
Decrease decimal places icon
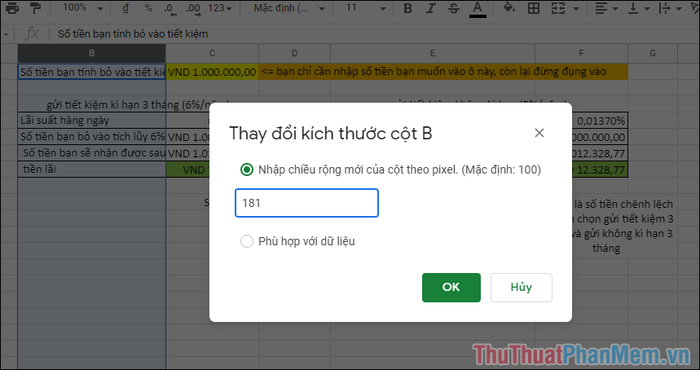pyautogui.click(x=171, y=8)
